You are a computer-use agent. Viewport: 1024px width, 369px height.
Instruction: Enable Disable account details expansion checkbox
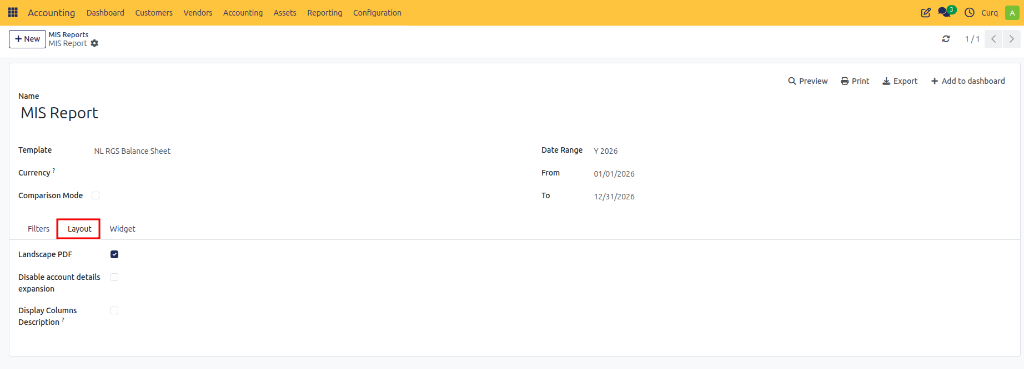click(114, 277)
